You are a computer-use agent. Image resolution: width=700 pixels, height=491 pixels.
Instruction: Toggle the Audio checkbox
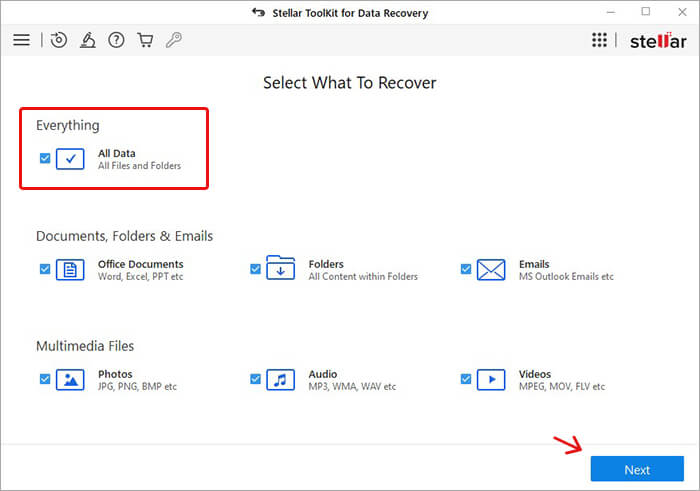point(255,379)
